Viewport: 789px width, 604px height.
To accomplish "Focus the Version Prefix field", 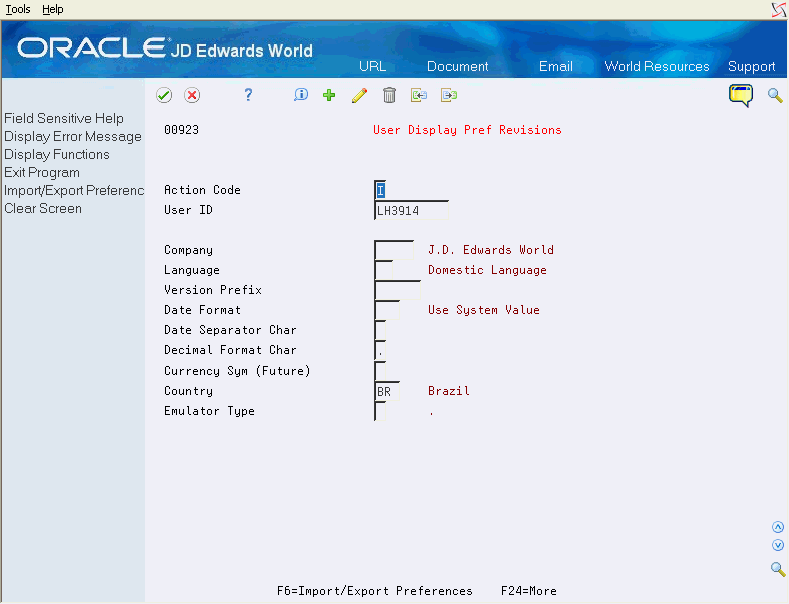I will 398,290.
